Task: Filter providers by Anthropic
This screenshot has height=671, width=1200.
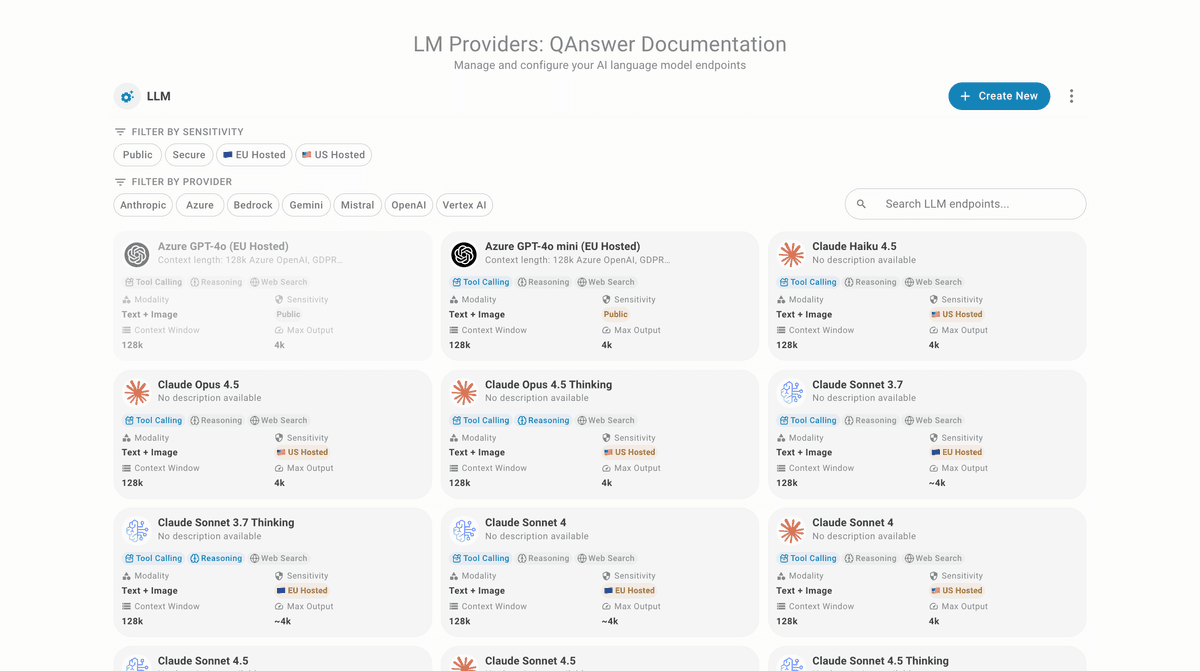Action: tap(143, 205)
